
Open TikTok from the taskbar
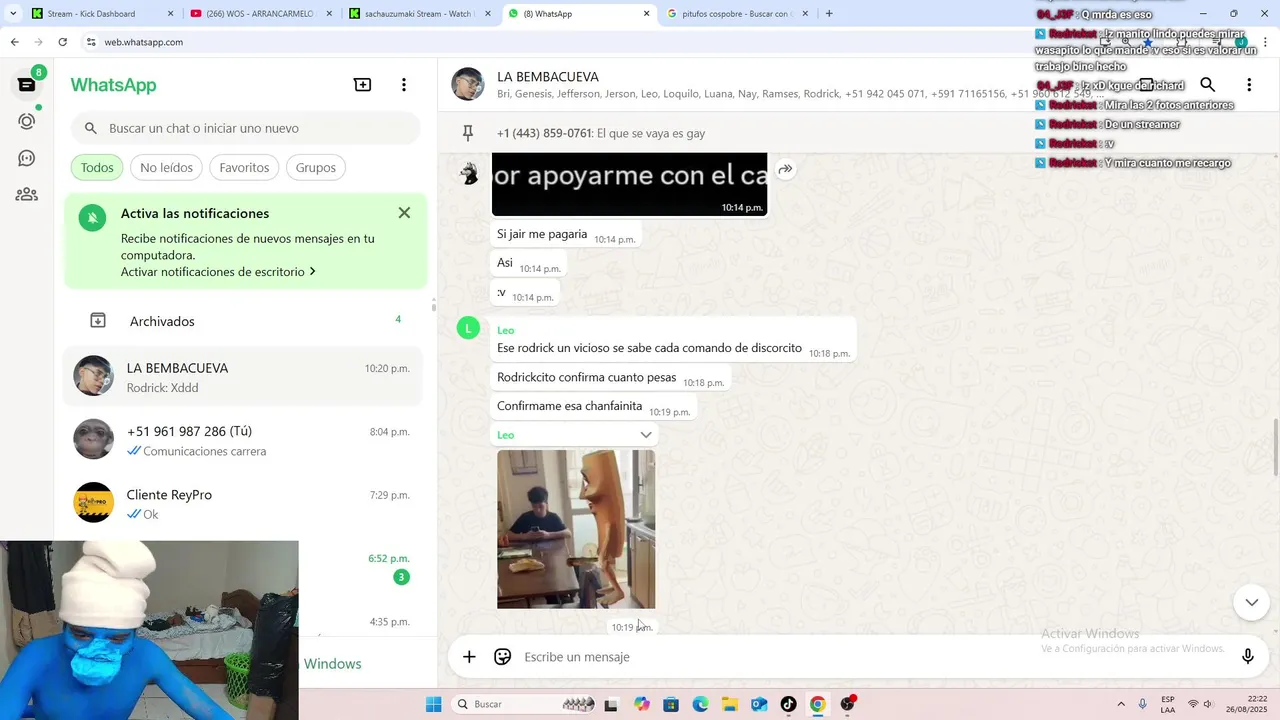click(x=788, y=704)
